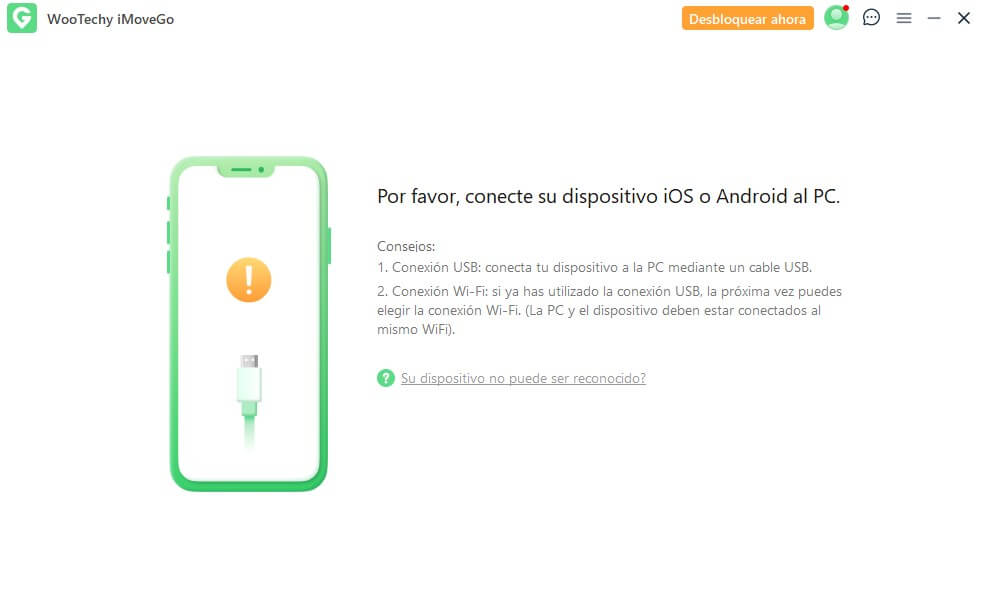Viewport: 988px width, 607px height.
Task: Click the phone's top notch speaker
Action: point(246,170)
